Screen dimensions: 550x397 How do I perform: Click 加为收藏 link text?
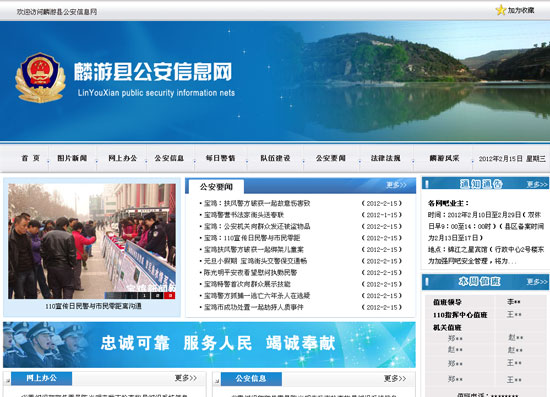click(x=521, y=11)
